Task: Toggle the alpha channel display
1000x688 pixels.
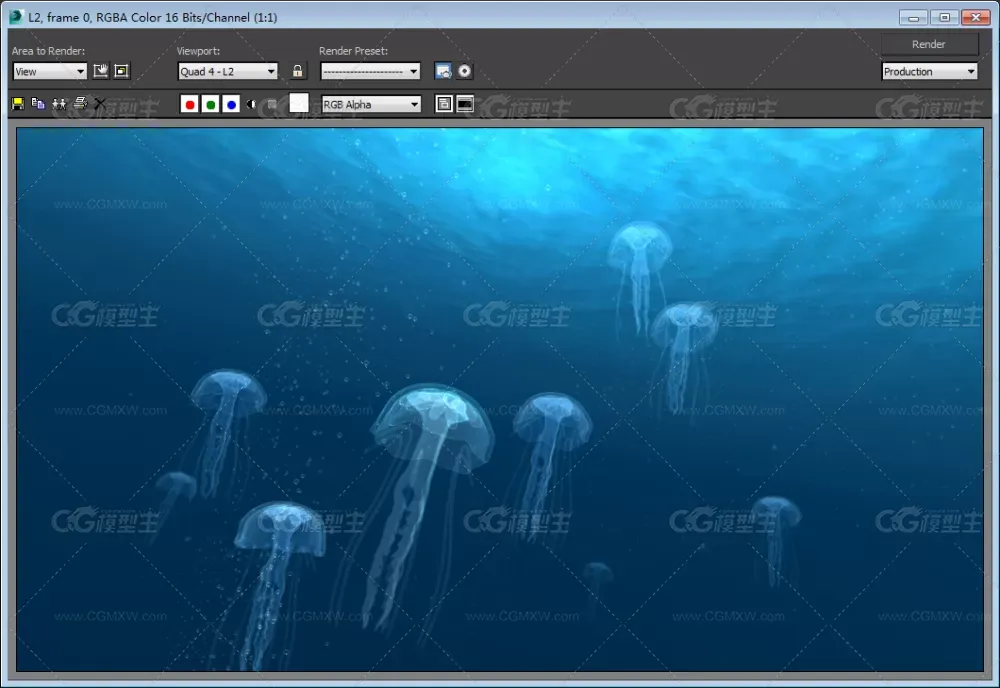Action: tap(251, 104)
